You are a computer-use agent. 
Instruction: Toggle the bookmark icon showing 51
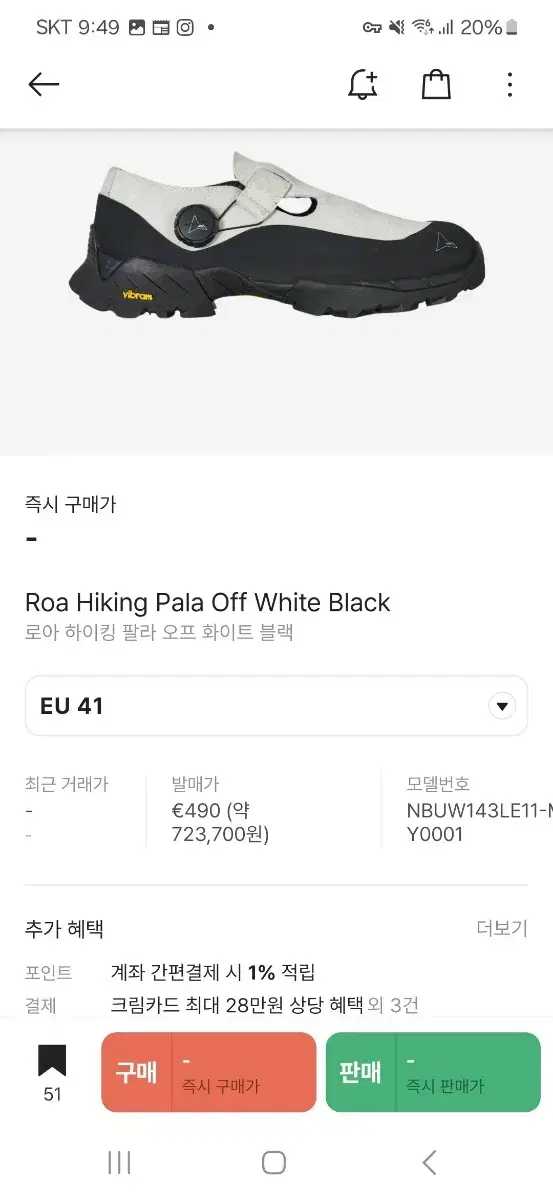[52, 1073]
